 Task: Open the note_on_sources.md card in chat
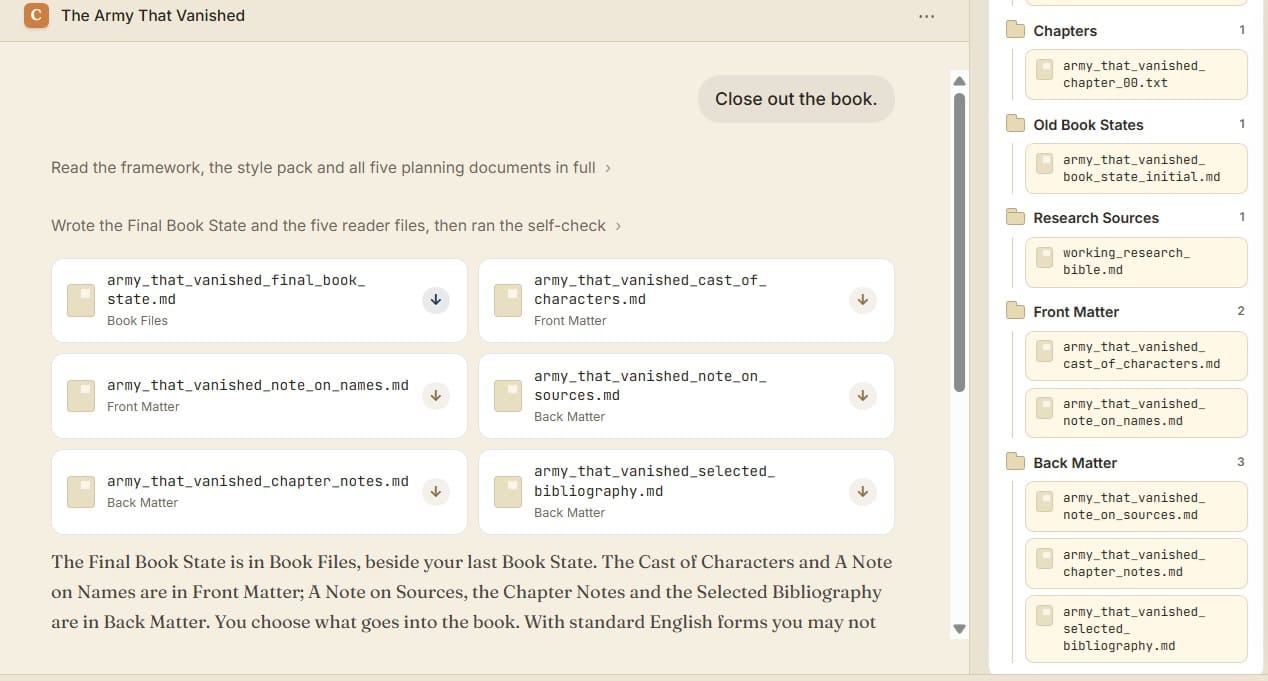coord(686,396)
